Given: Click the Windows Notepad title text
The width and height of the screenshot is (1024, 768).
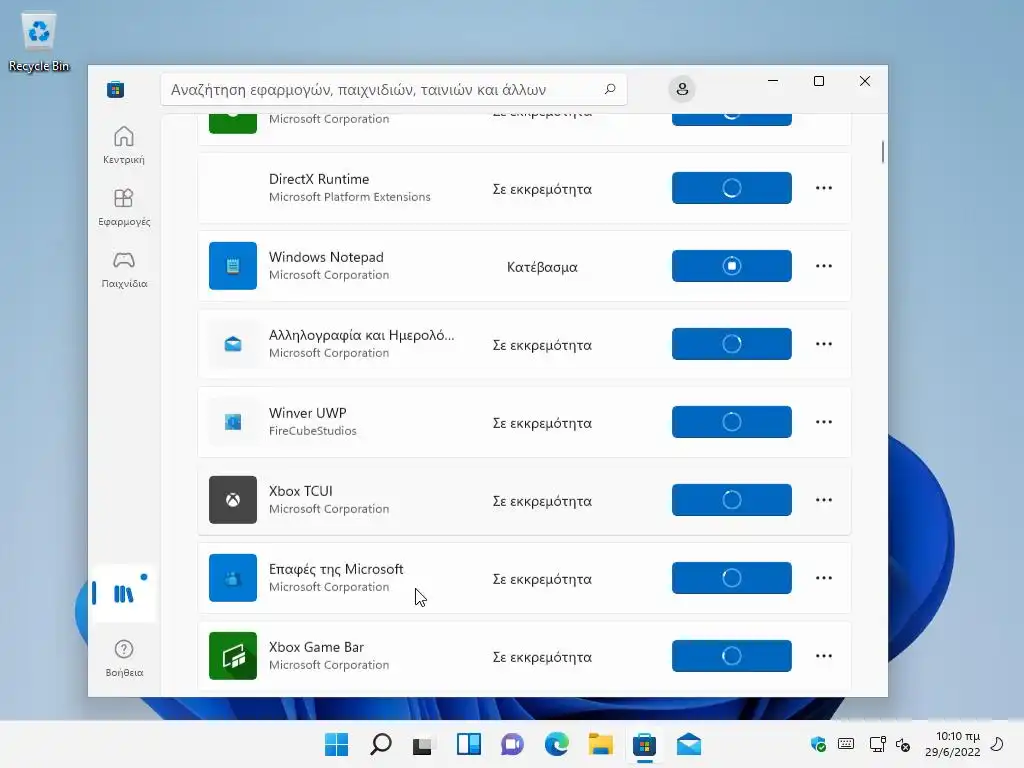Looking at the screenshot, I should coord(326,257).
